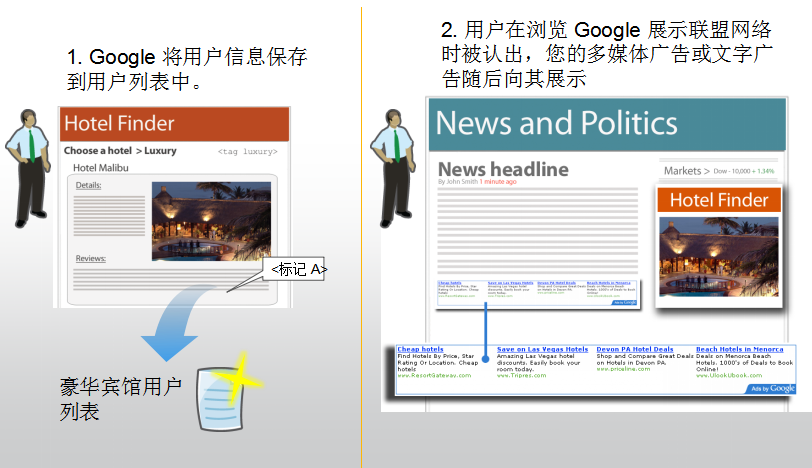Click the www.Tripres.com URL

click(x=521, y=376)
